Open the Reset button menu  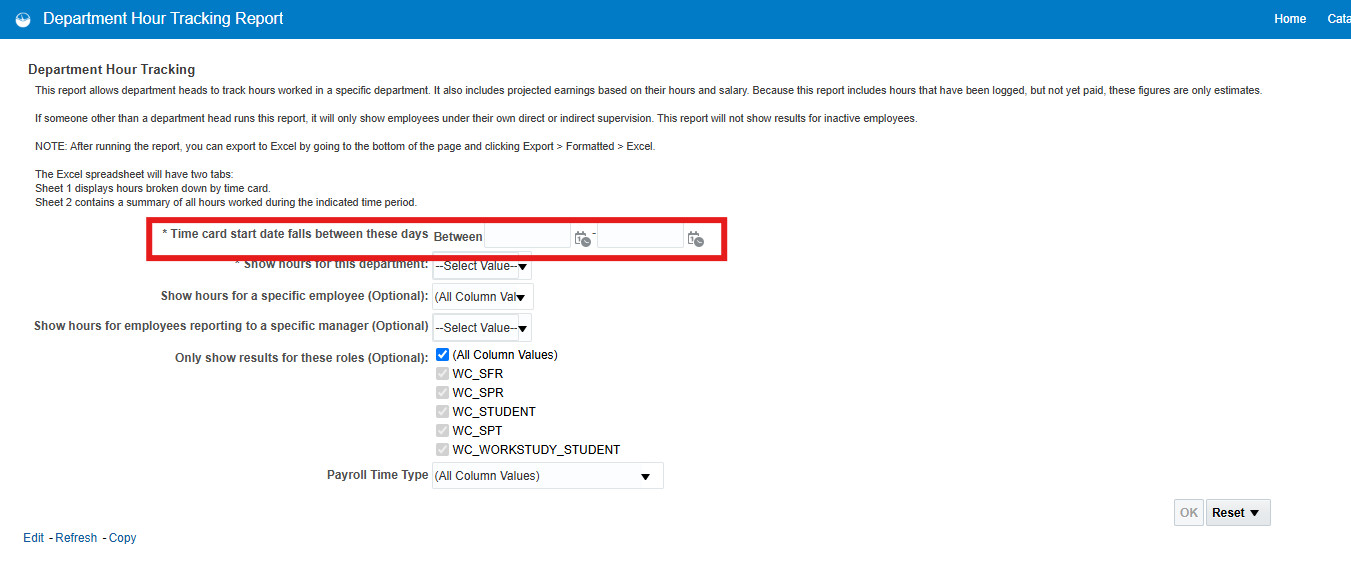tap(1238, 513)
